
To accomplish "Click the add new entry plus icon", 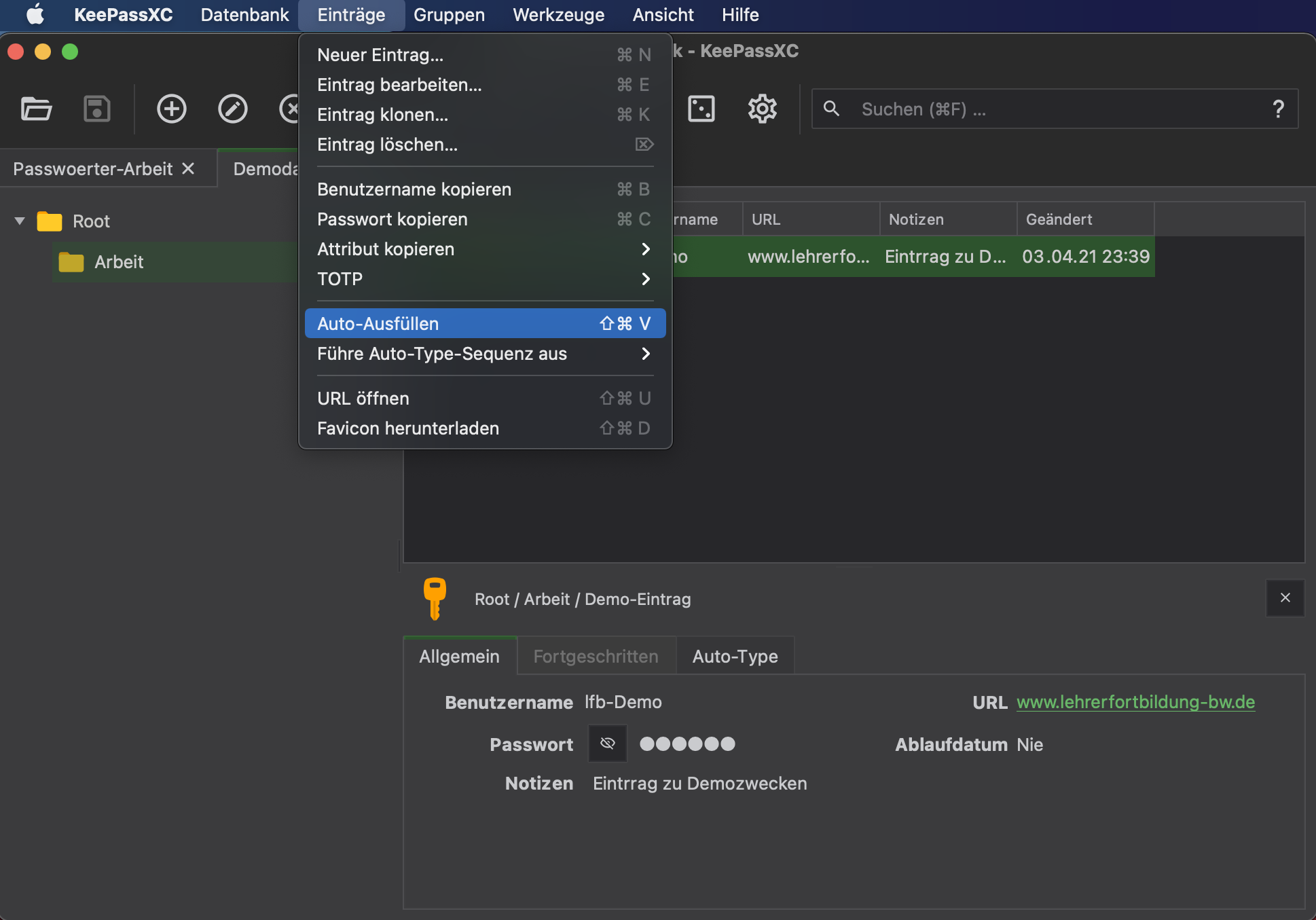I will (171, 109).
